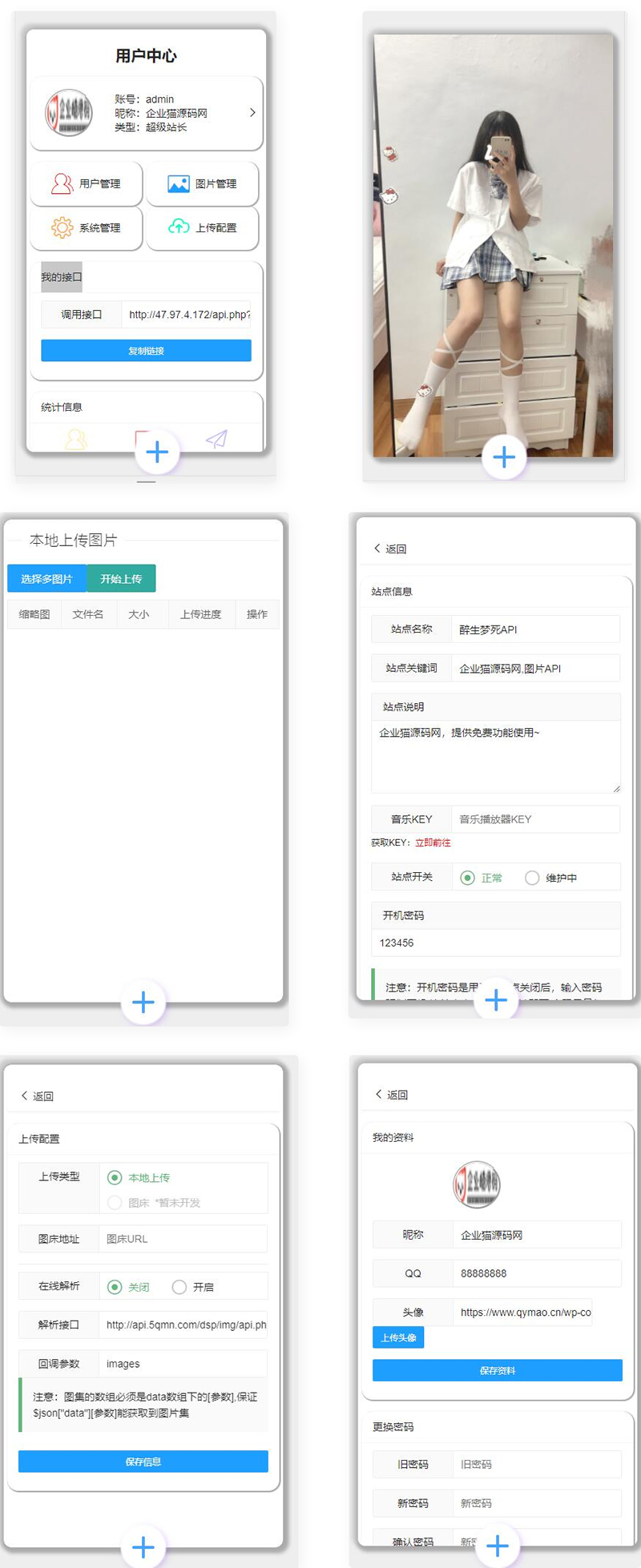This screenshot has width=641, height=1568.
Task: Tap the plus button on 本地上传图片 page
Action: 143,1002
